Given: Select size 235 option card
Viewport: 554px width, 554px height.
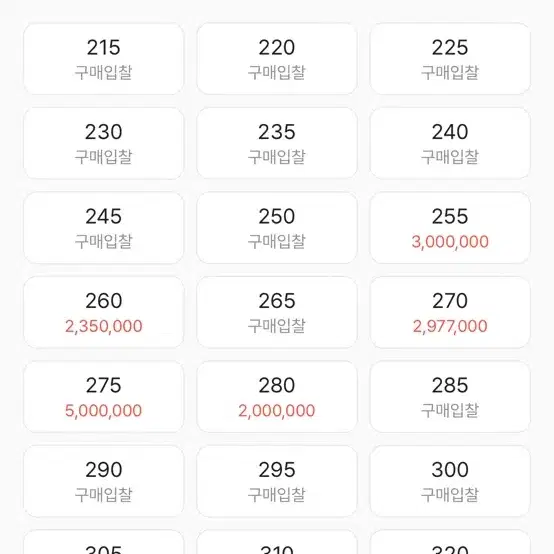Looking at the screenshot, I should [x=277, y=143].
